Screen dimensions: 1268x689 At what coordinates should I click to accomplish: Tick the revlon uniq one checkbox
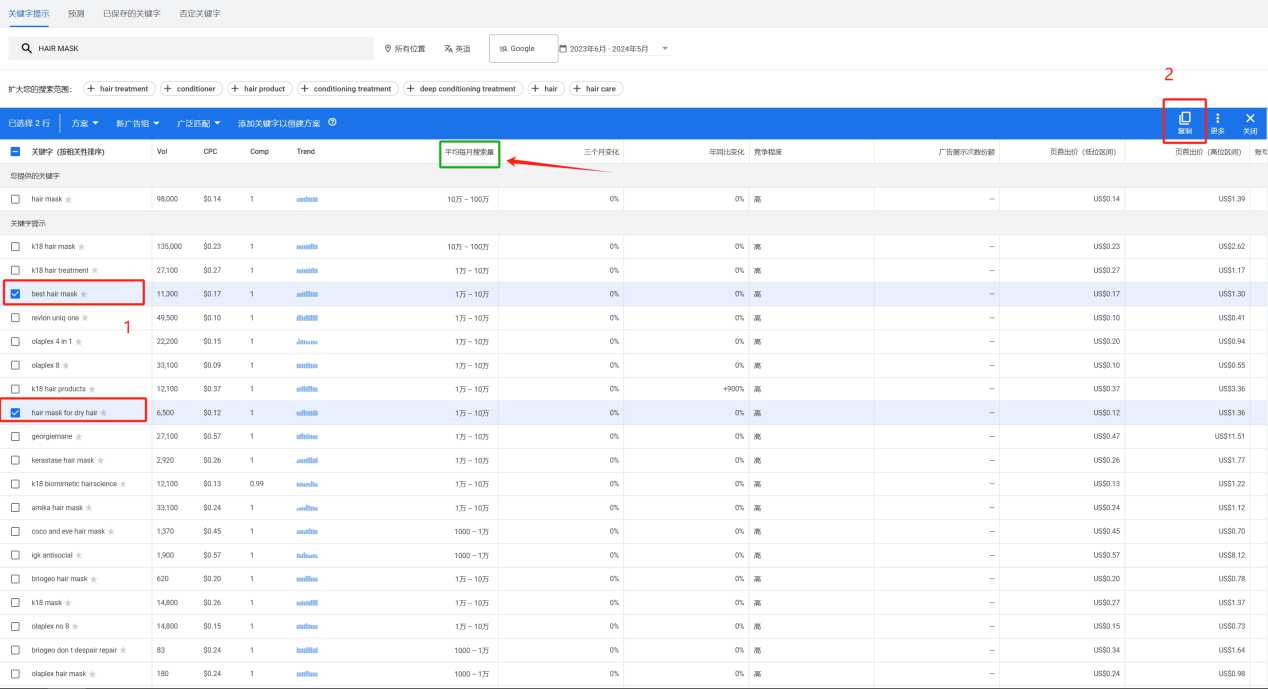point(15,318)
